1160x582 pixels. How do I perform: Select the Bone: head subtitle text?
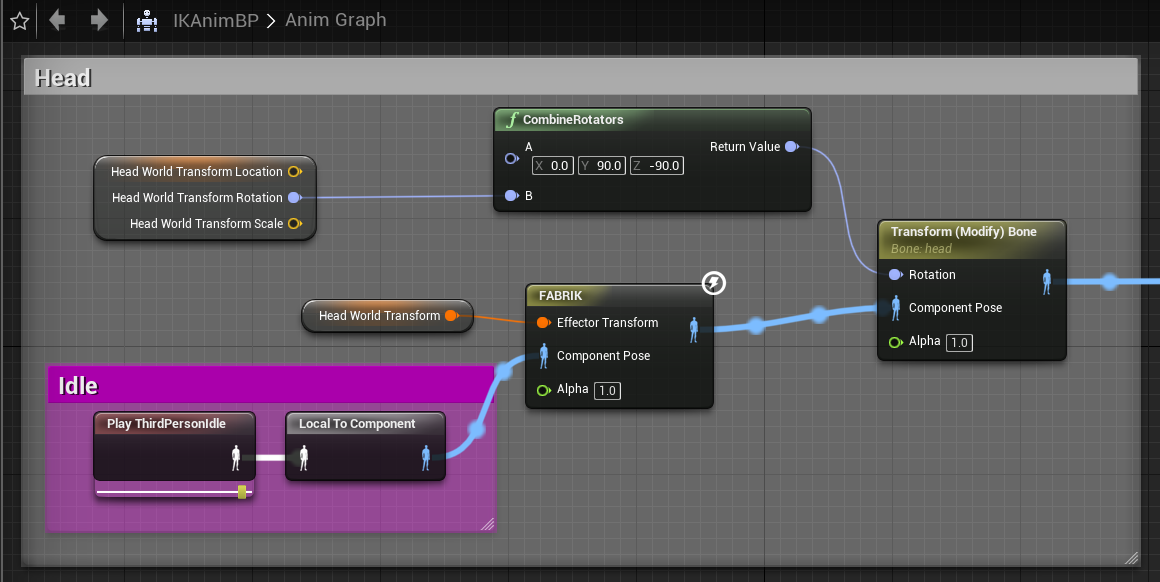921,249
